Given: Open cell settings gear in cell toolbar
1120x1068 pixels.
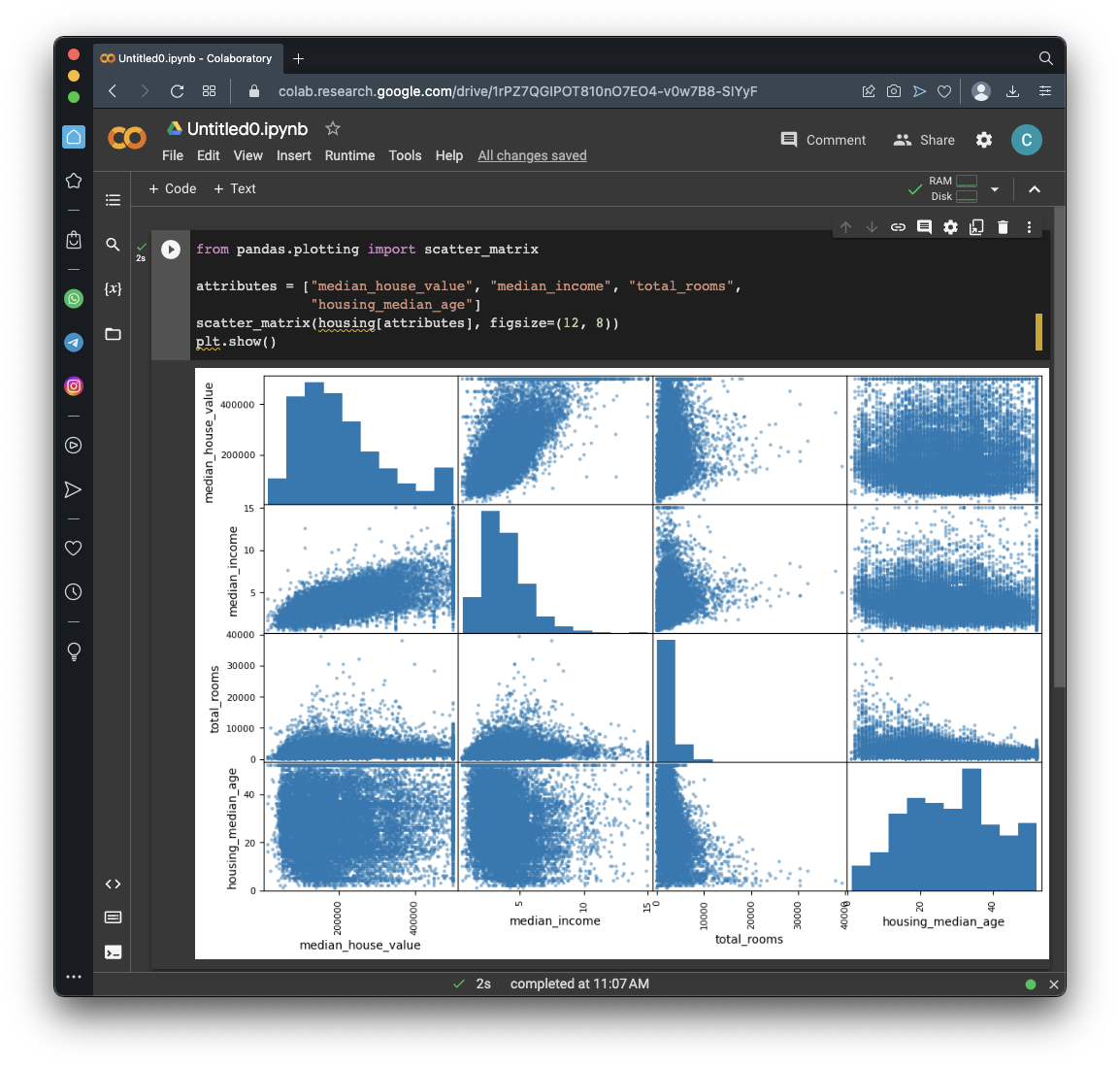Looking at the screenshot, I should pyautogui.click(x=950, y=227).
